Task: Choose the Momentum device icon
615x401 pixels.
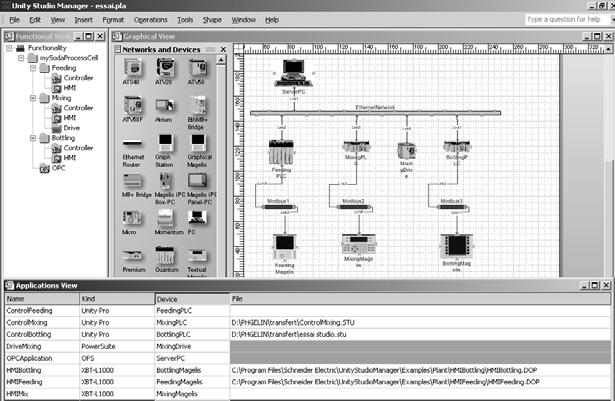Action: click(x=165, y=218)
